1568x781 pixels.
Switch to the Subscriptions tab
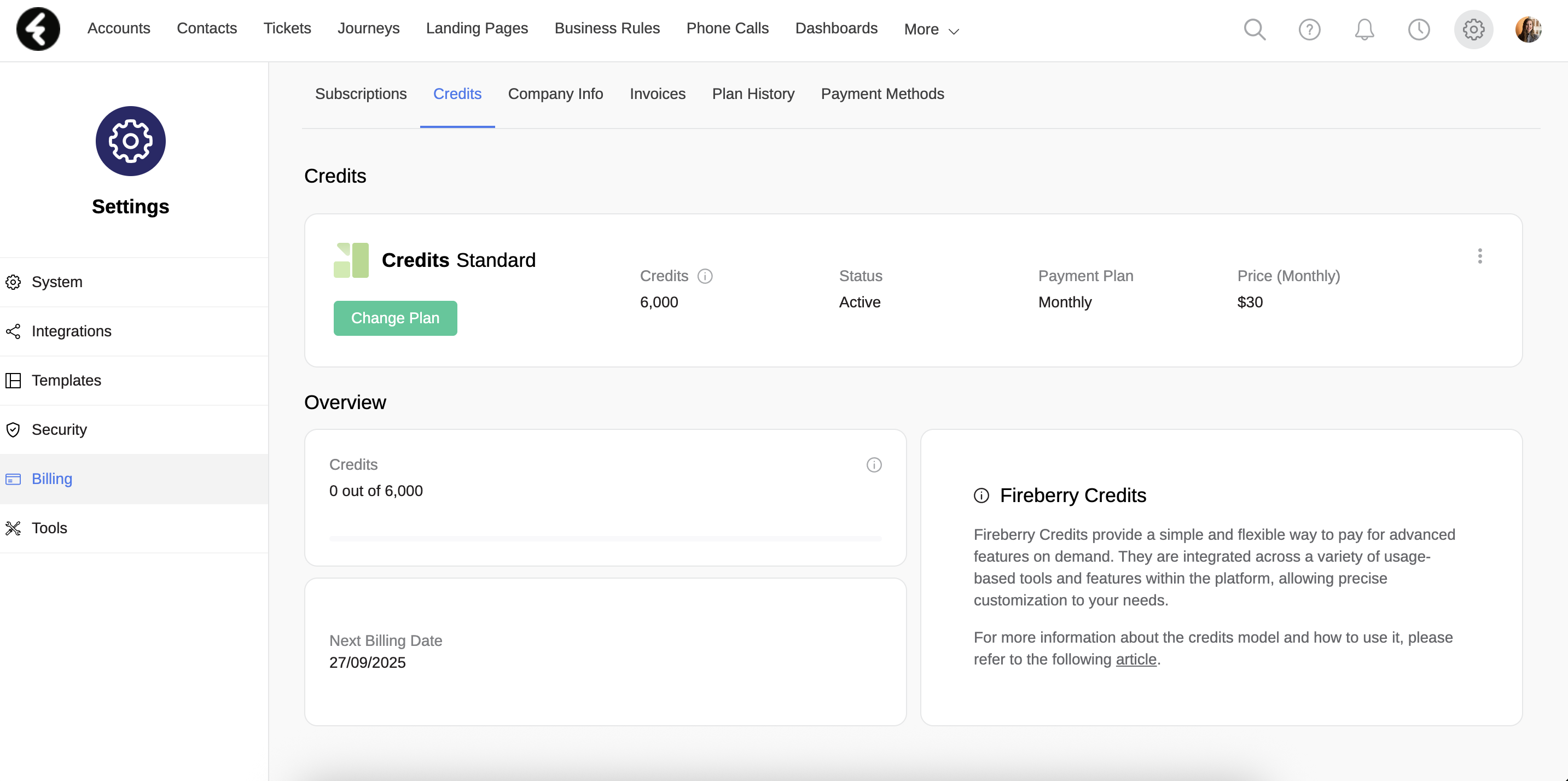click(361, 94)
